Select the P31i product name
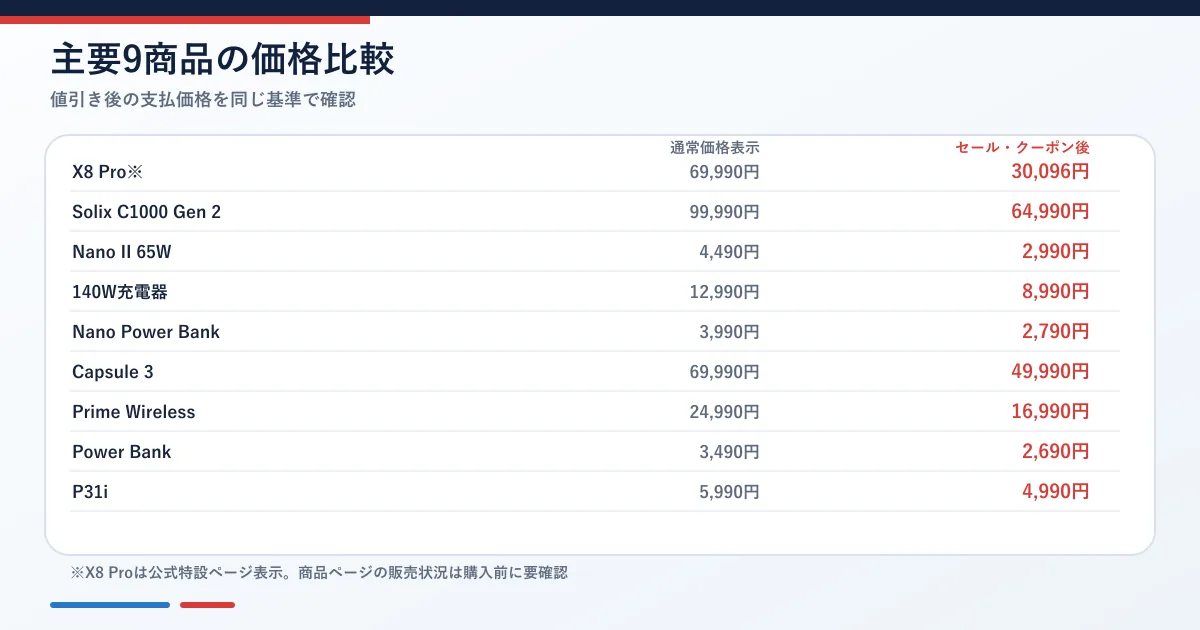1200x630 pixels. pos(90,492)
